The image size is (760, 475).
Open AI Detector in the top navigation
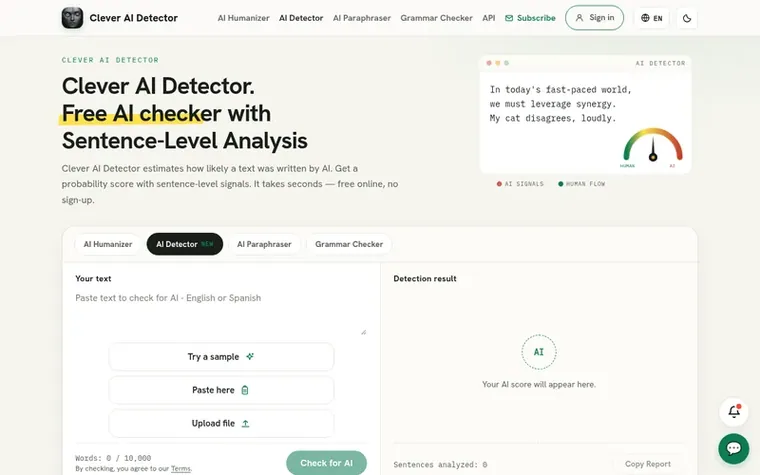pos(301,18)
